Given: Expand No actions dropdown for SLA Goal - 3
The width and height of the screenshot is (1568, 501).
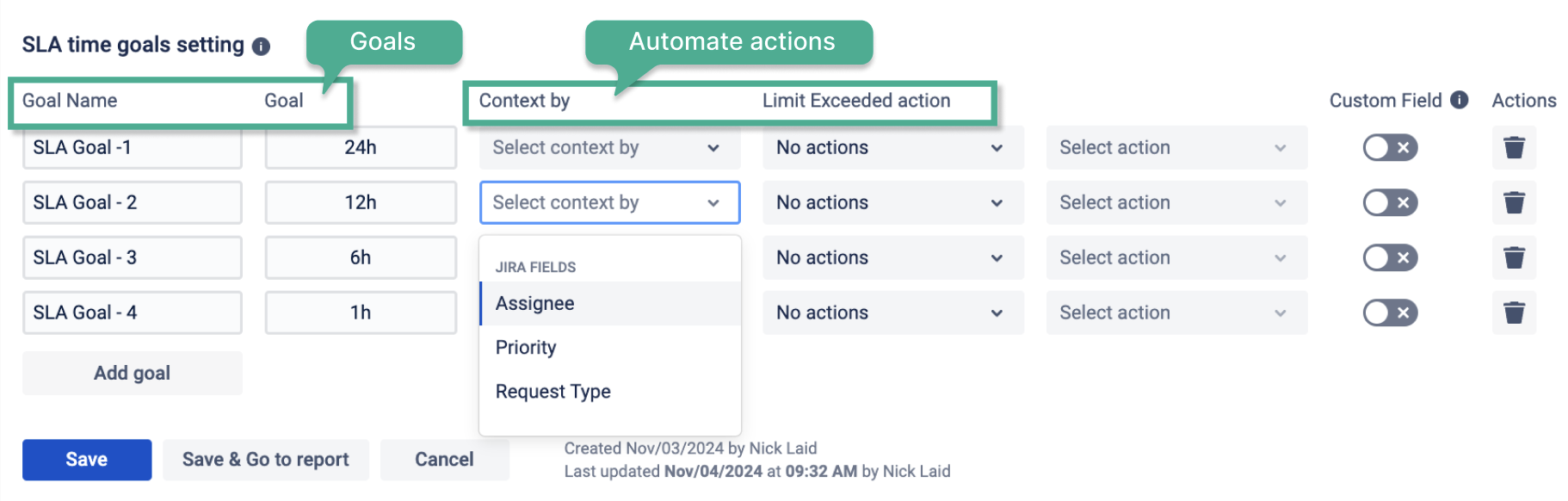Looking at the screenshot, I should tap(892, 258).
